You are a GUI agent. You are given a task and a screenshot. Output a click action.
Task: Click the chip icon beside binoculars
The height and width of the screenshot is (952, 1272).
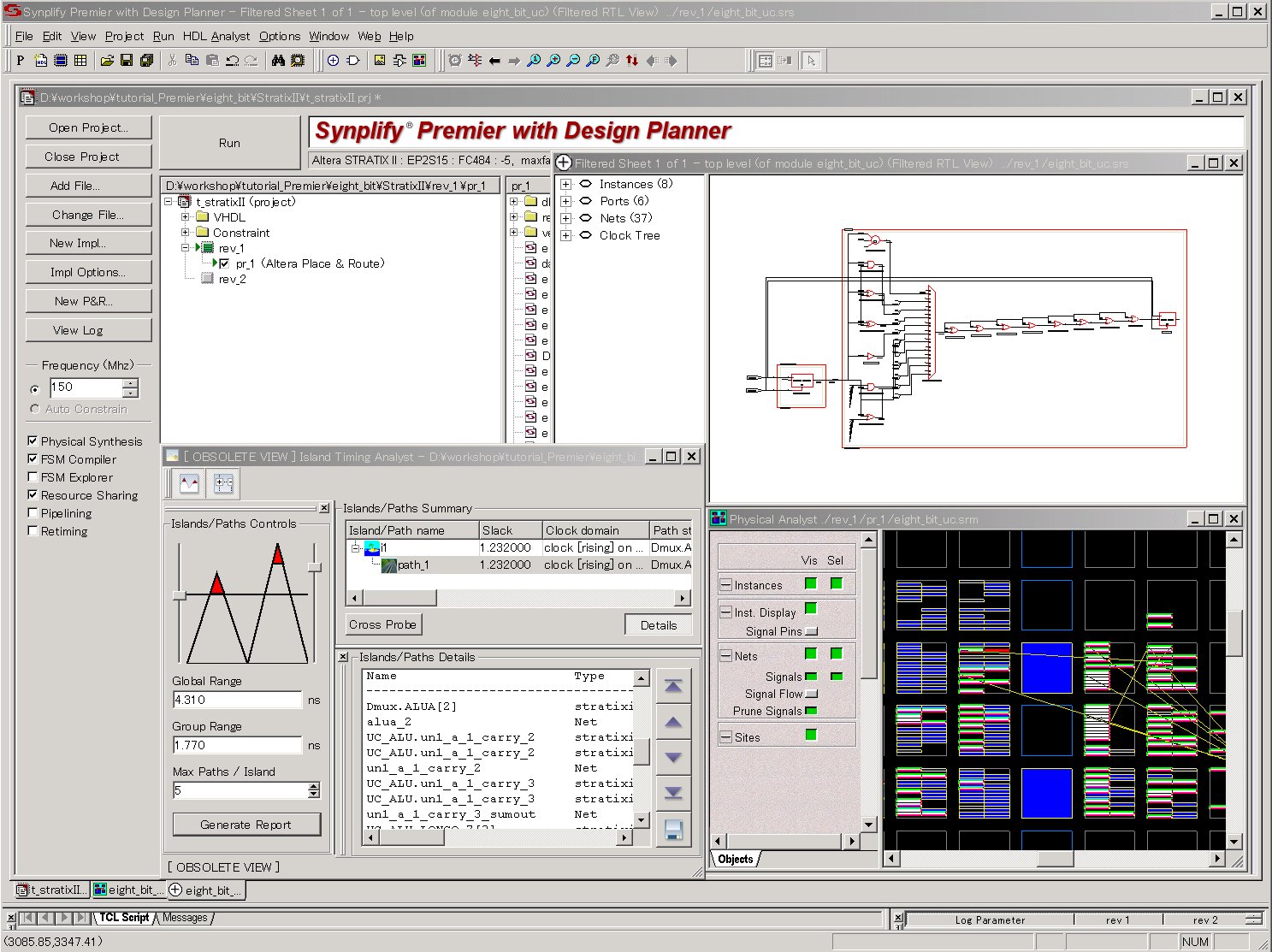coord(298,61)
